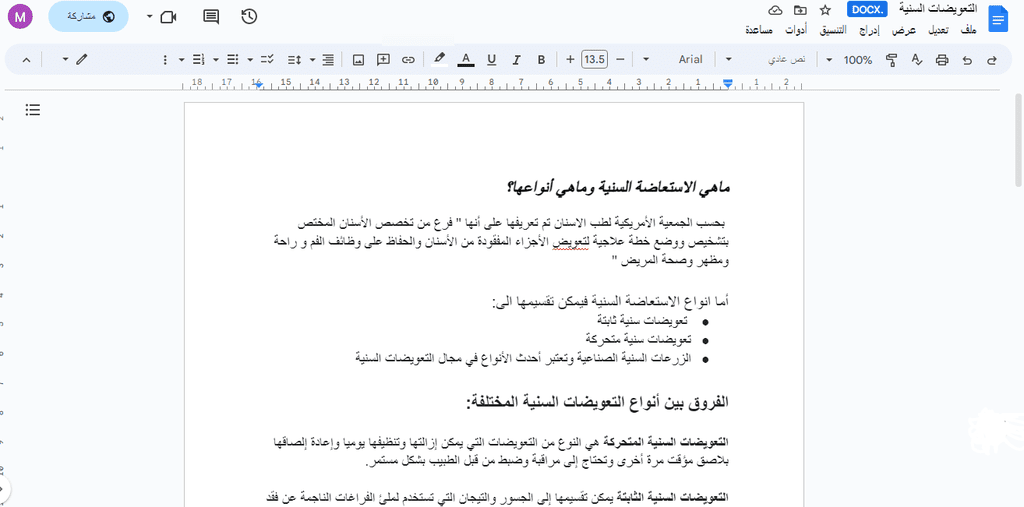Toggle underline formatting
Screen dimensions: 1024x507
coord(491,60)
